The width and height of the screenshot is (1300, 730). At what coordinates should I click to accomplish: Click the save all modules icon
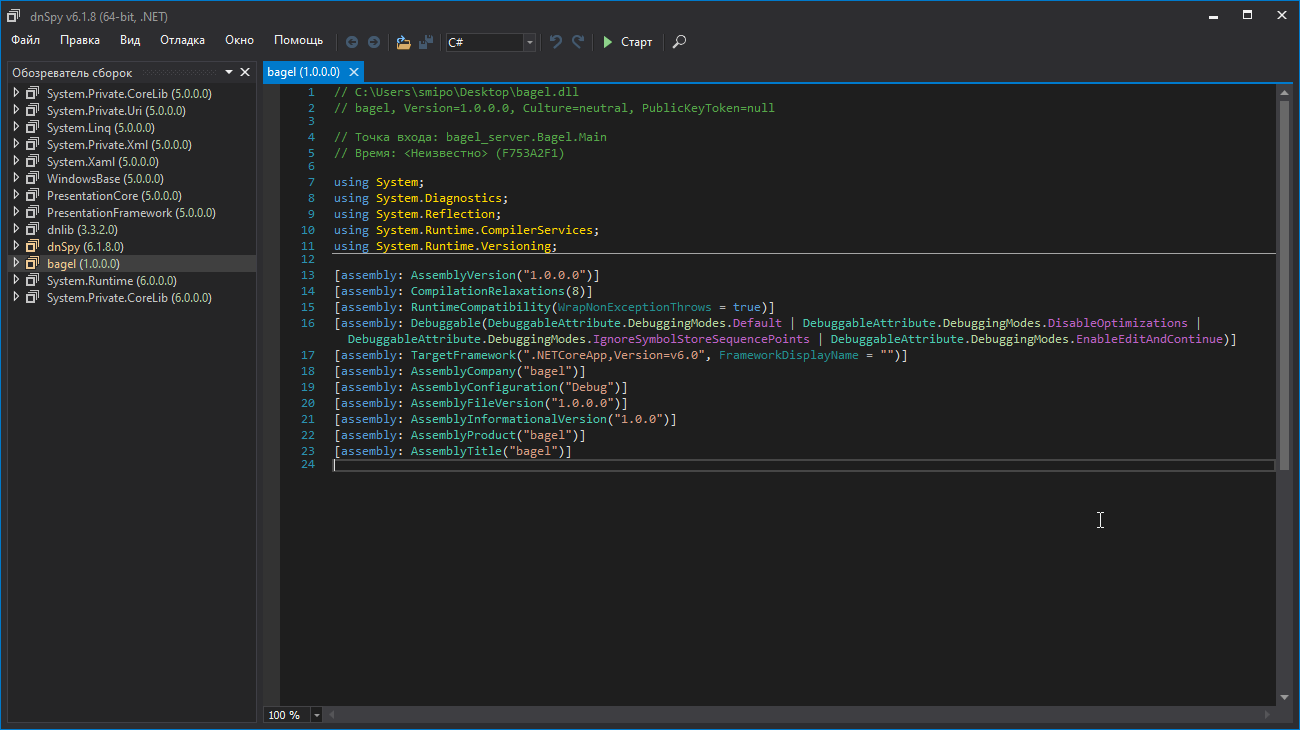[426, 42]
